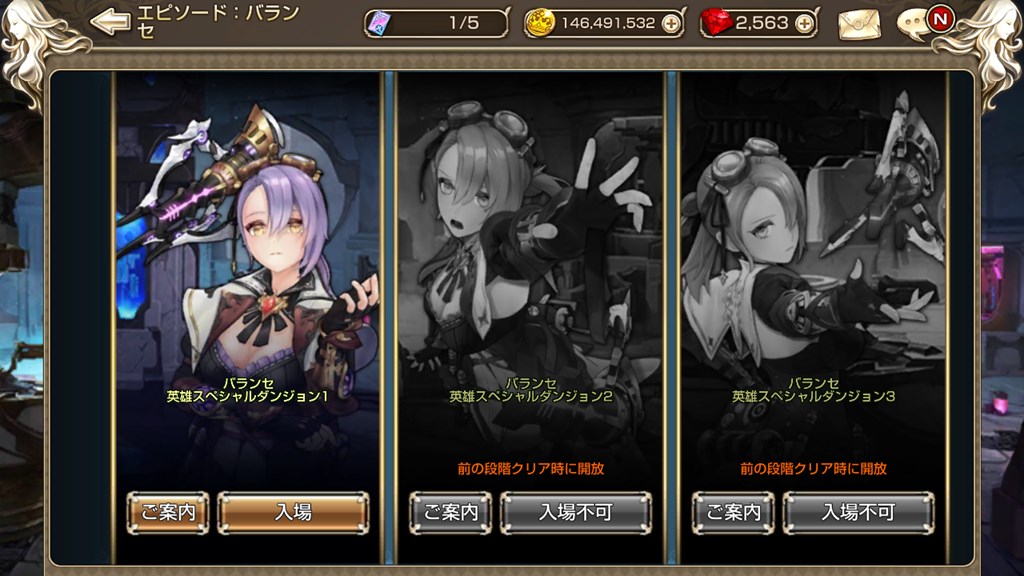1024x576 pixels.
Task: Click 入場不可 button for dungeon 3
Action: 858,513
